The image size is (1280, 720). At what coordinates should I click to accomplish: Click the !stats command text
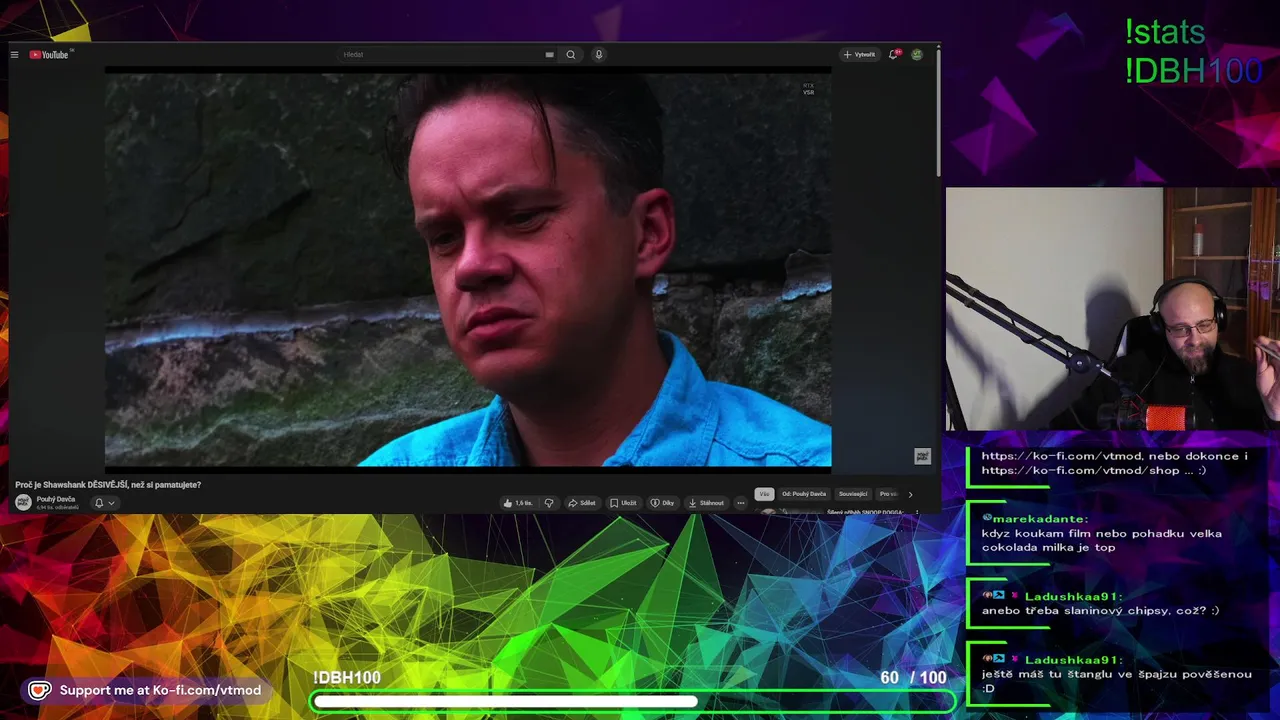point(1165,33)
